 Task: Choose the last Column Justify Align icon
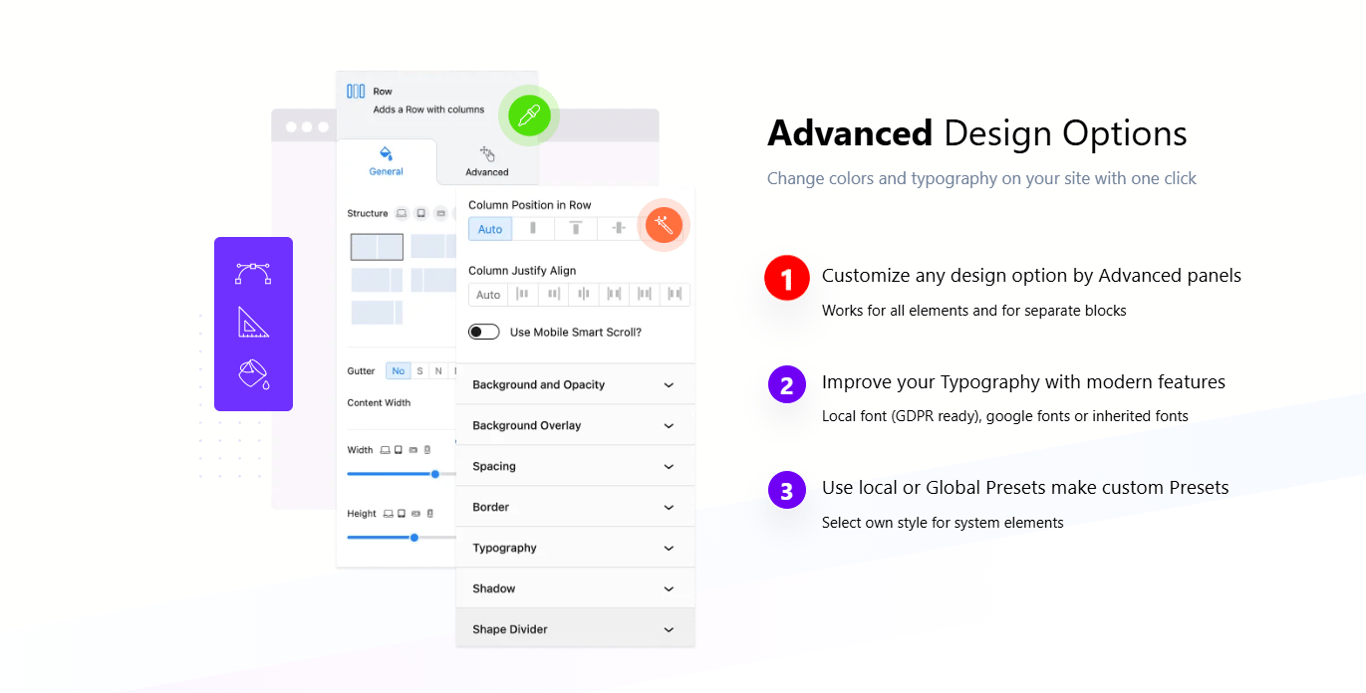pyautogui.click(x=675, y=294)
